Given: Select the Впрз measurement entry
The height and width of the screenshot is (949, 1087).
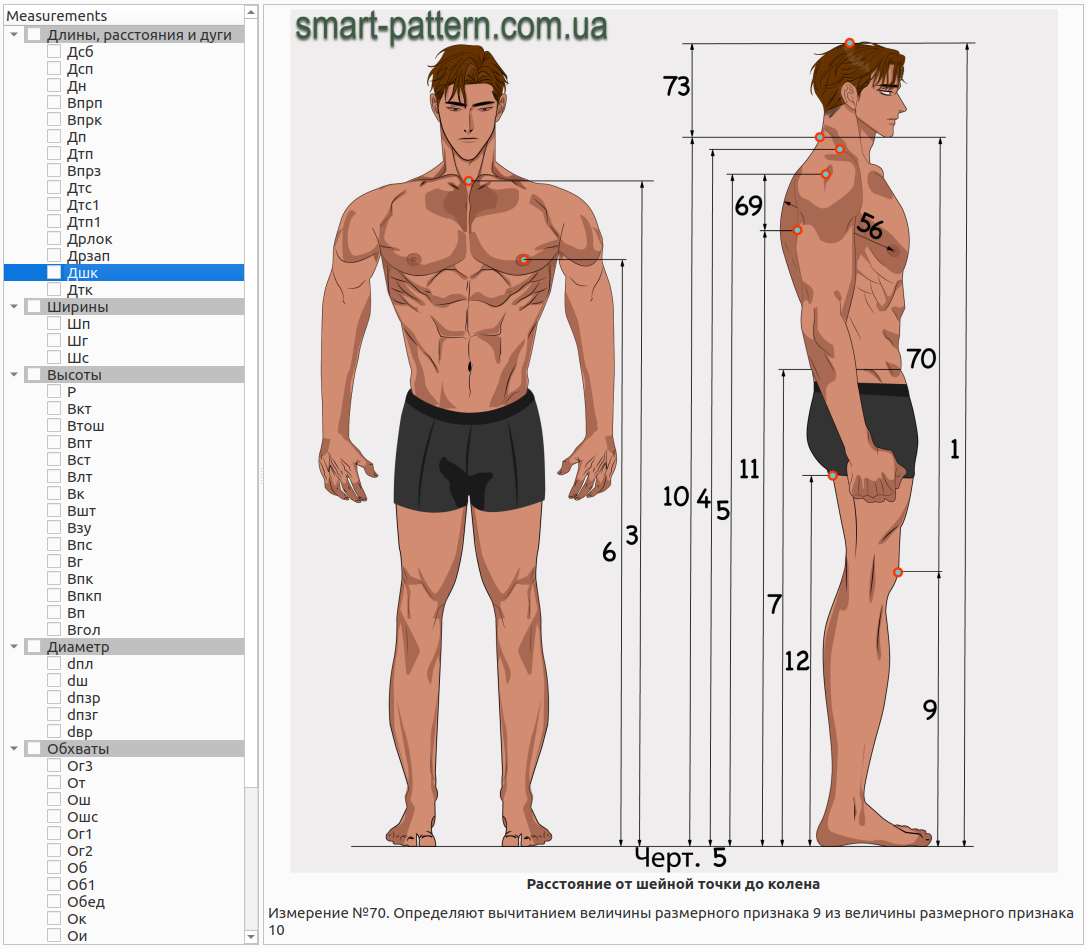Looking at the screenshot, I should [84, 171].
